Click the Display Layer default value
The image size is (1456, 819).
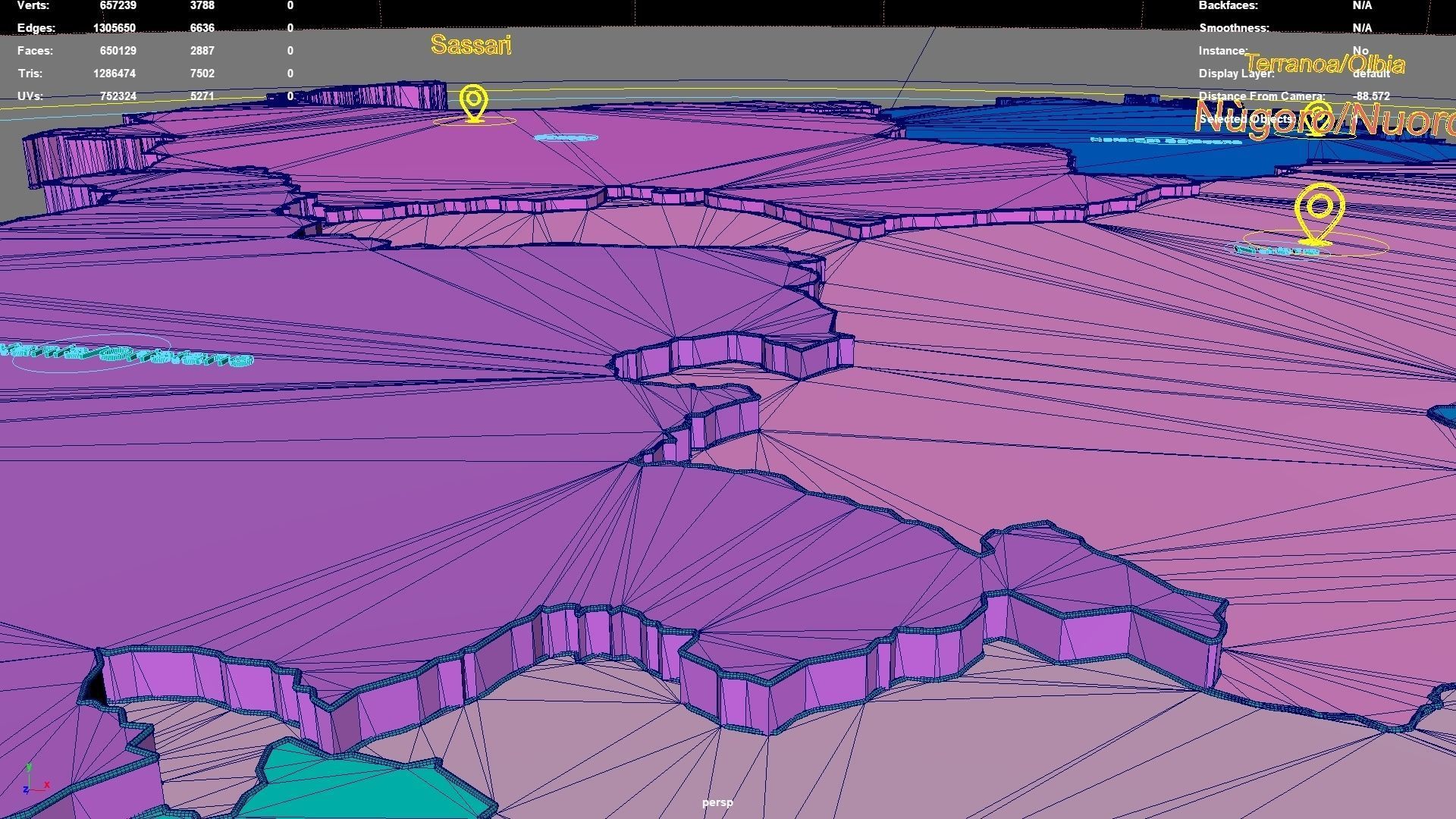(1371, 74)
